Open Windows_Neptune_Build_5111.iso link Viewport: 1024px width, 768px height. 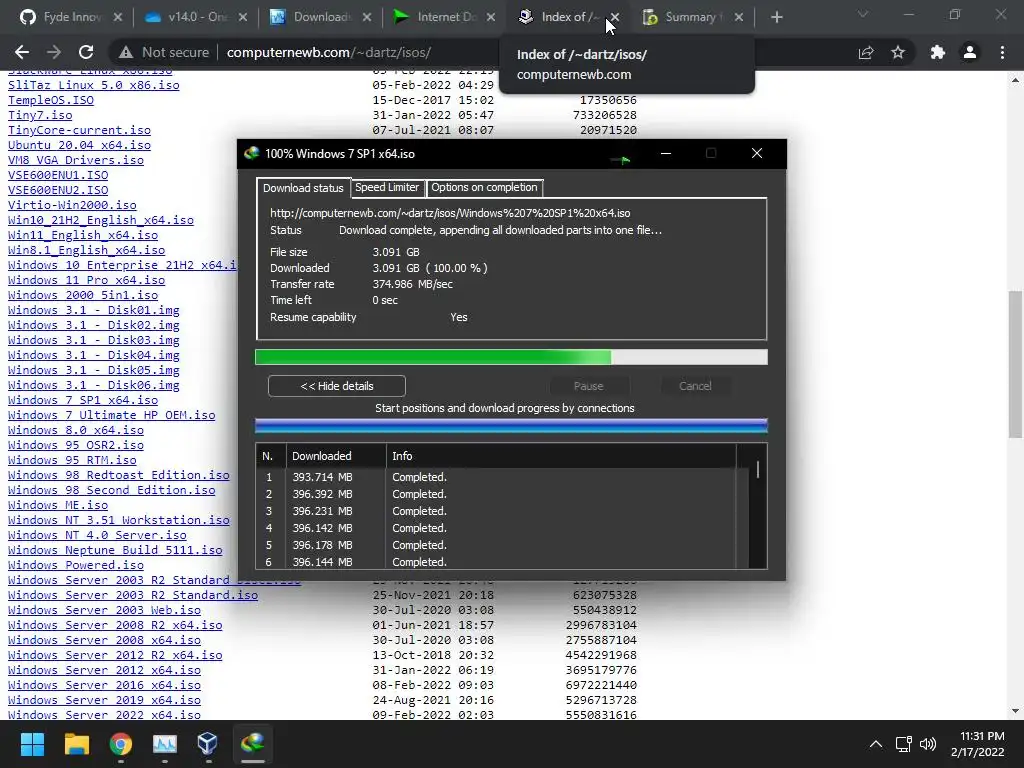click(115, 550)
